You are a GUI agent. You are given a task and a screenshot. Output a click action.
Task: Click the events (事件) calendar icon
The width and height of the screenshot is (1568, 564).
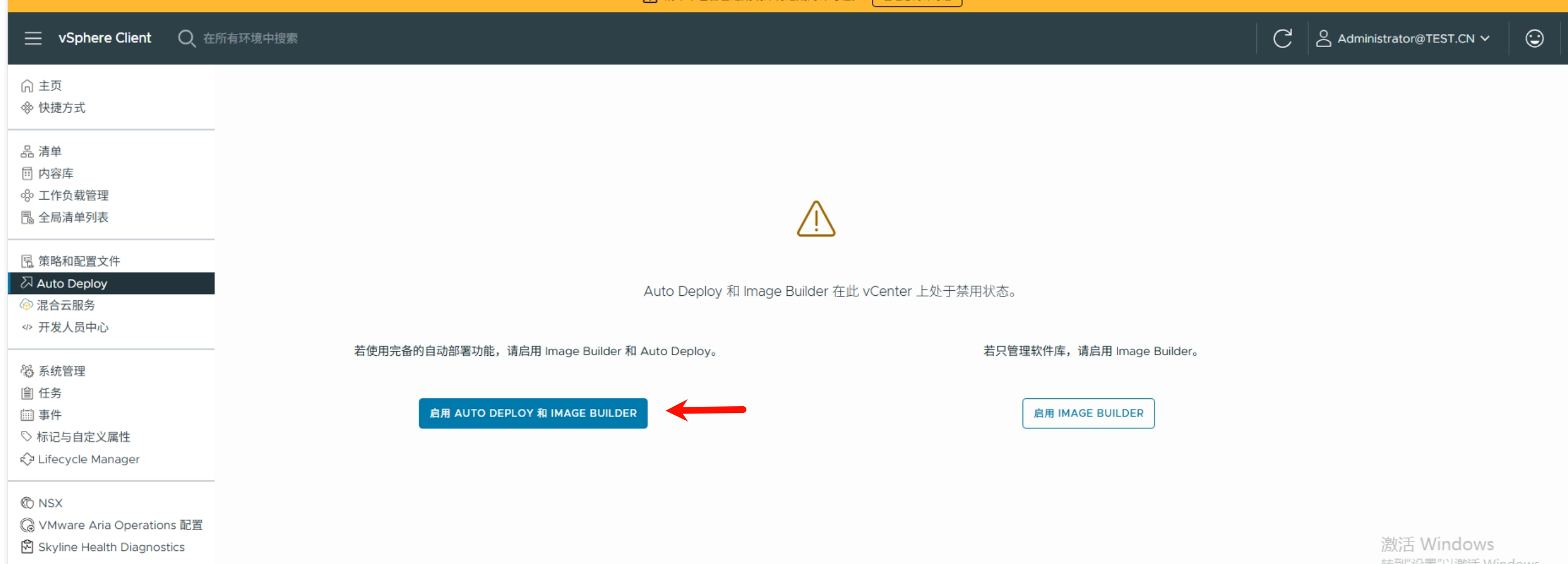[27, 415]
